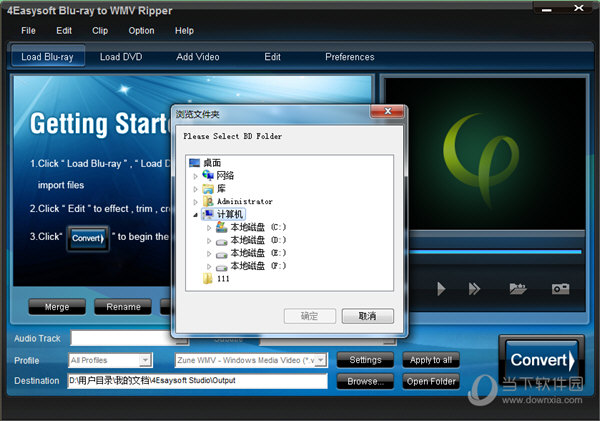Image resolution: width=600 pixels, height=421 pixels.
Task: Open the All Profiles dropdown
Action: pos(145,360)
